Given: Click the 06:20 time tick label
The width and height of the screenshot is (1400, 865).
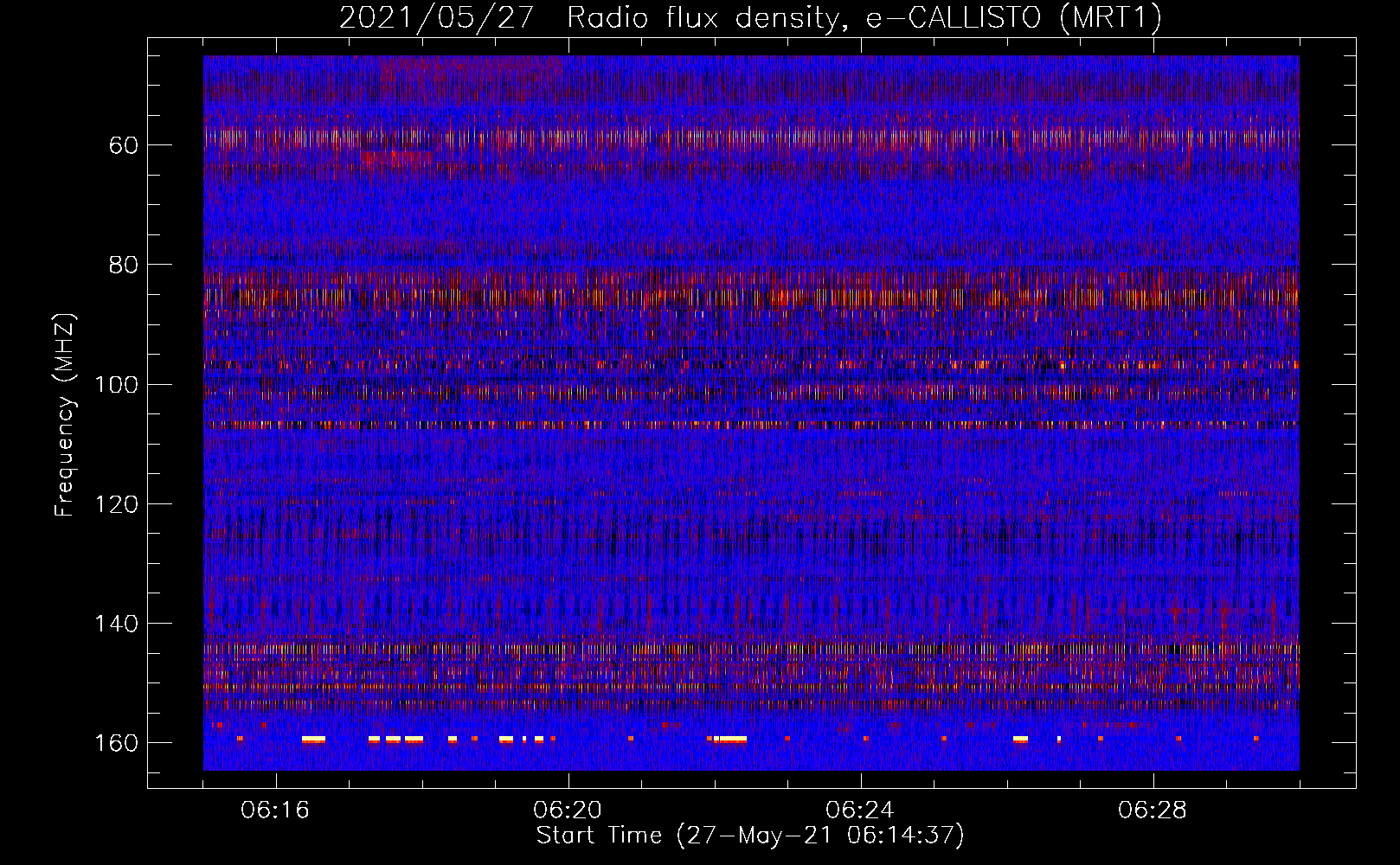Looking at the screenshot, I should click(x=568, y=811).
